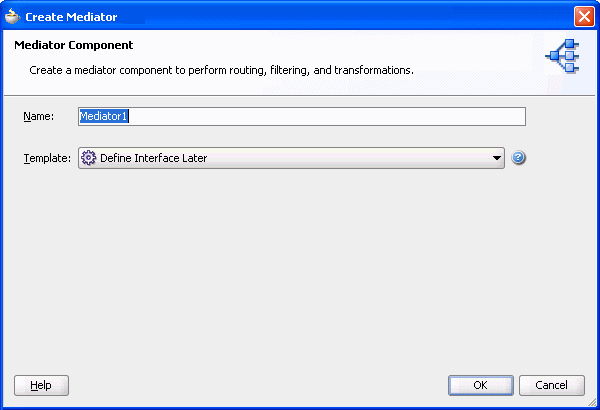Select the 'Define Interface Later' template text

coord(153,158)
